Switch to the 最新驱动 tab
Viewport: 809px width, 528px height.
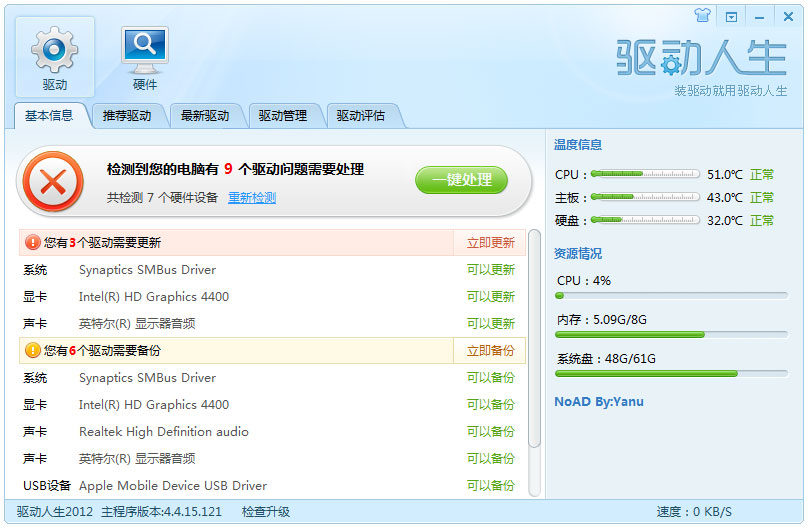(205, 116)
